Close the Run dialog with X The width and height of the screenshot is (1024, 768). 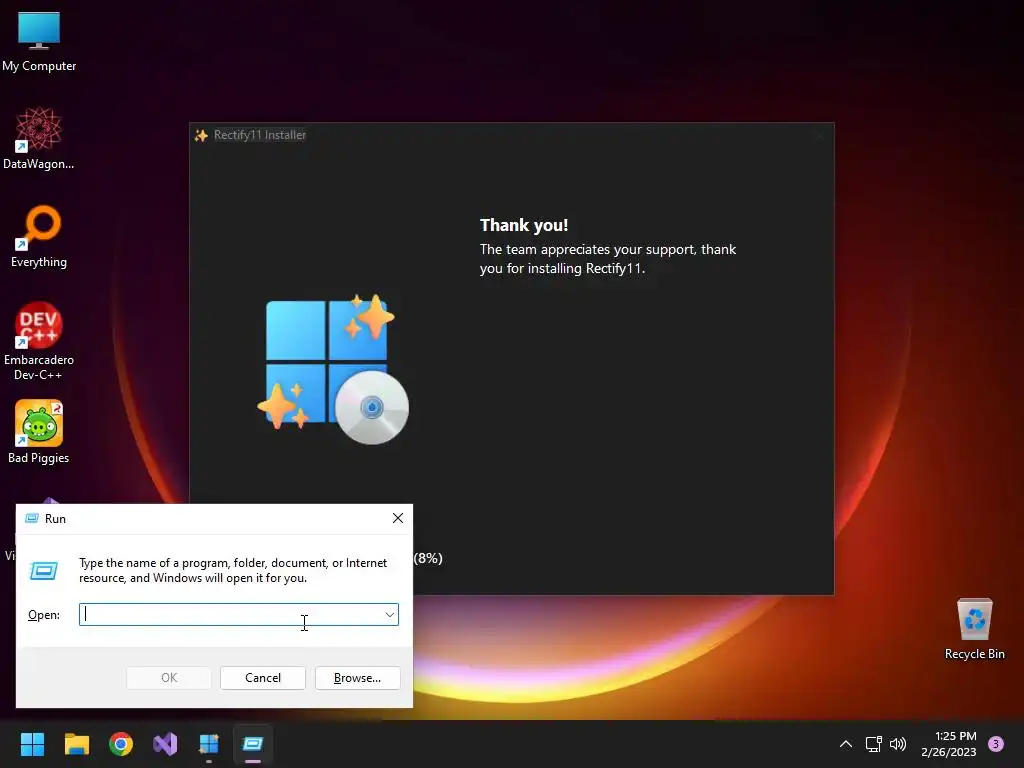[x=398, y=519]
